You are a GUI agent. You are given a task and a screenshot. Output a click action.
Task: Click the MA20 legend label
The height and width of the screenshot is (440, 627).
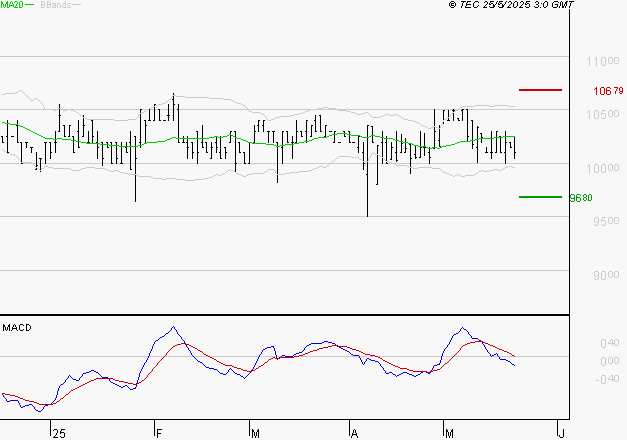pos(11,5)
